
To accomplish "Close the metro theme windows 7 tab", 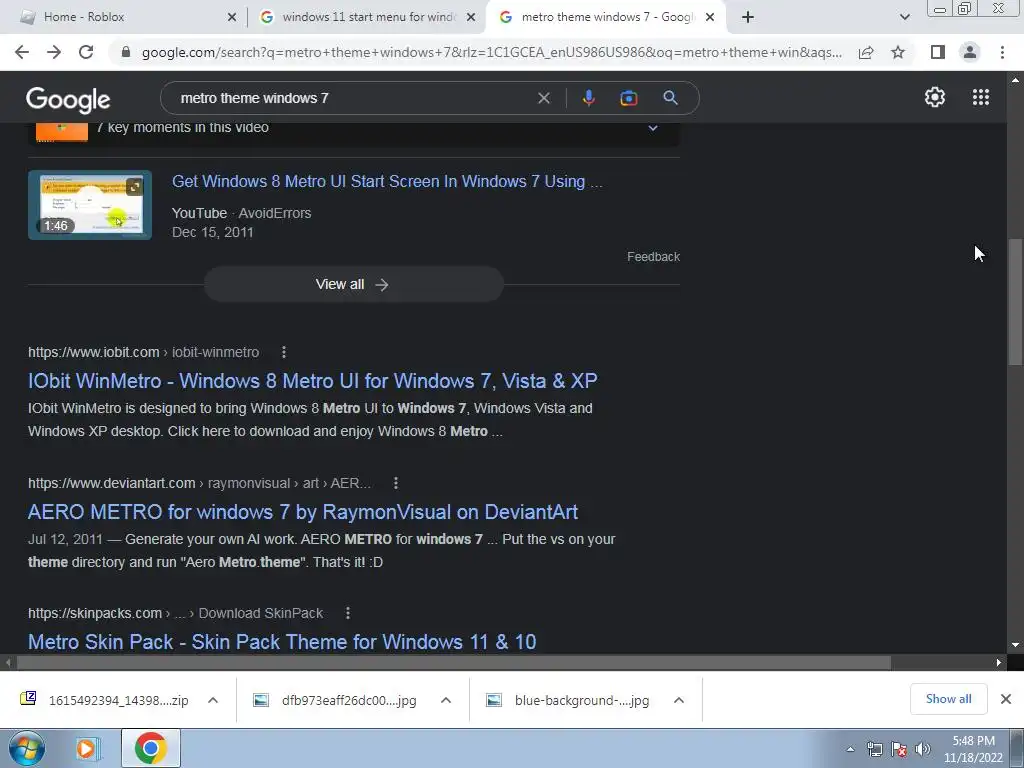I will pos(710,17).
